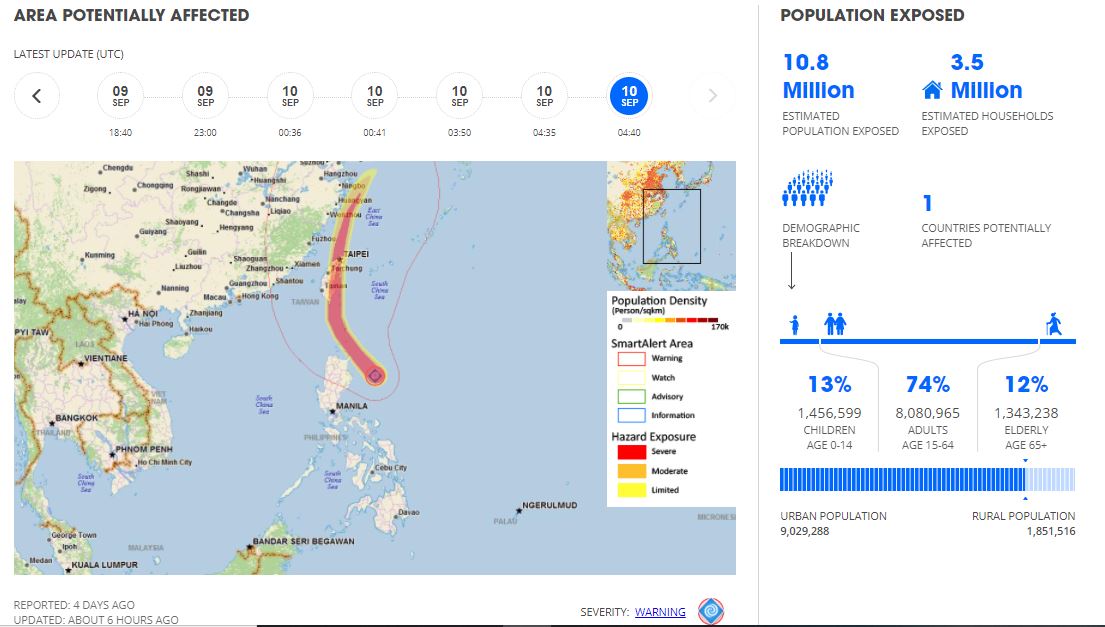Screen dimensions: 1105x627
Task: Click the selected 10 SEP 04:40 update
Action: point(629,94)
